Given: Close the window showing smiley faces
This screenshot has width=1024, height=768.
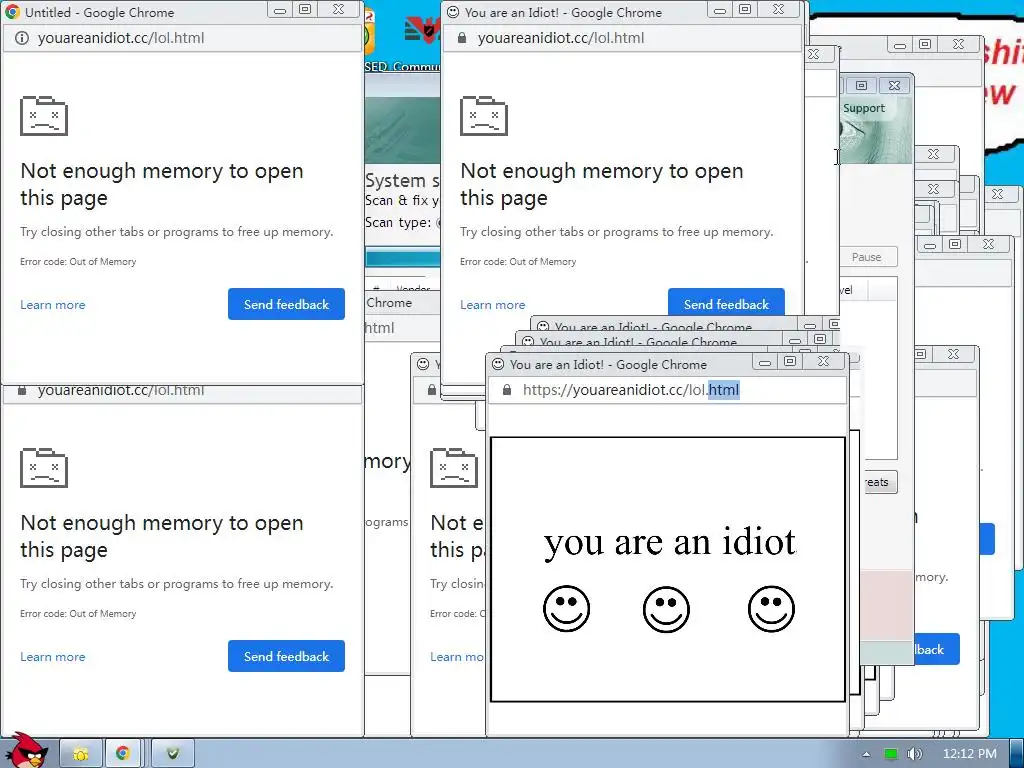Looking at the screenshot, I should (824, 362).
